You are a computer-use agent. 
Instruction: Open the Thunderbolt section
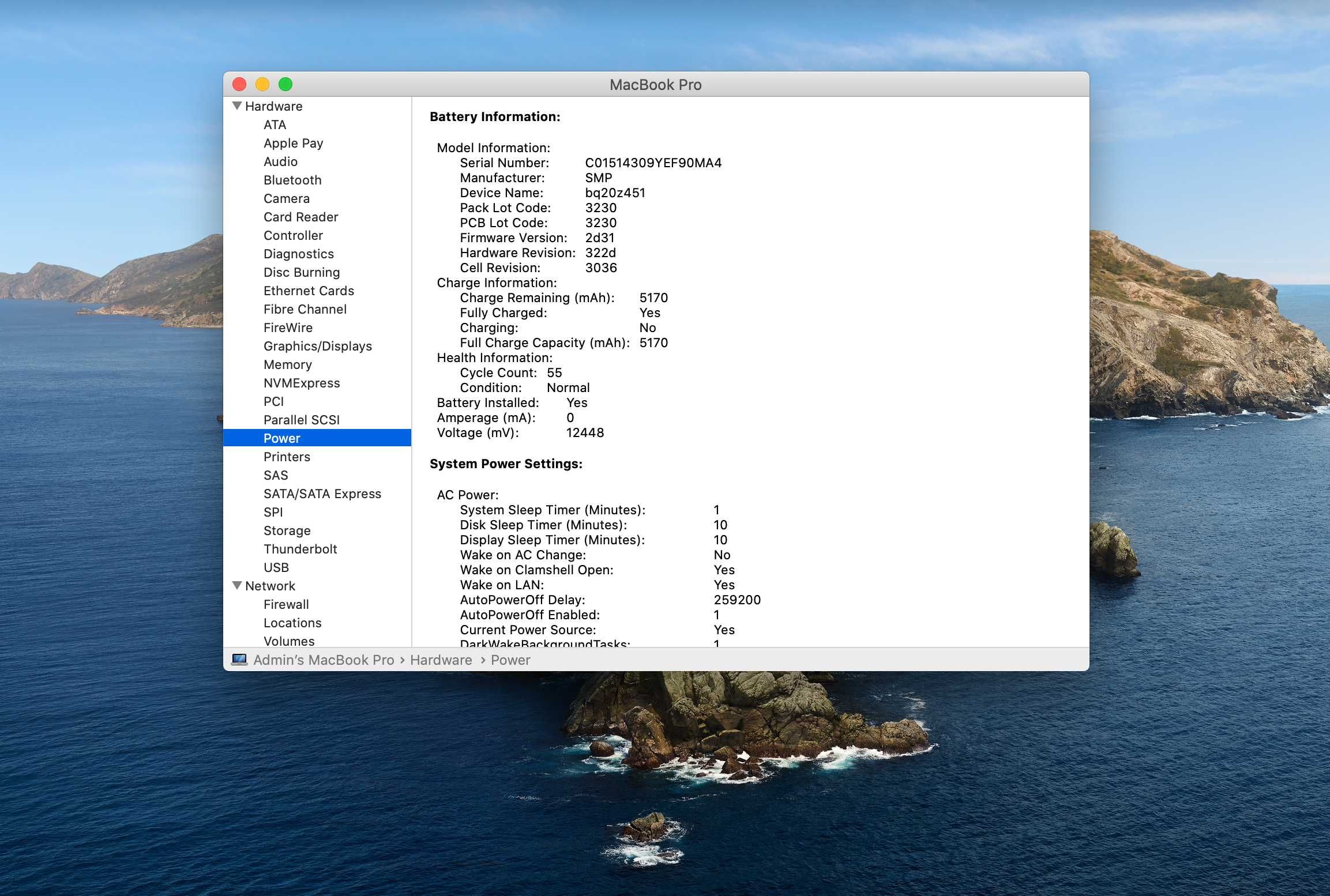[300, 549]
